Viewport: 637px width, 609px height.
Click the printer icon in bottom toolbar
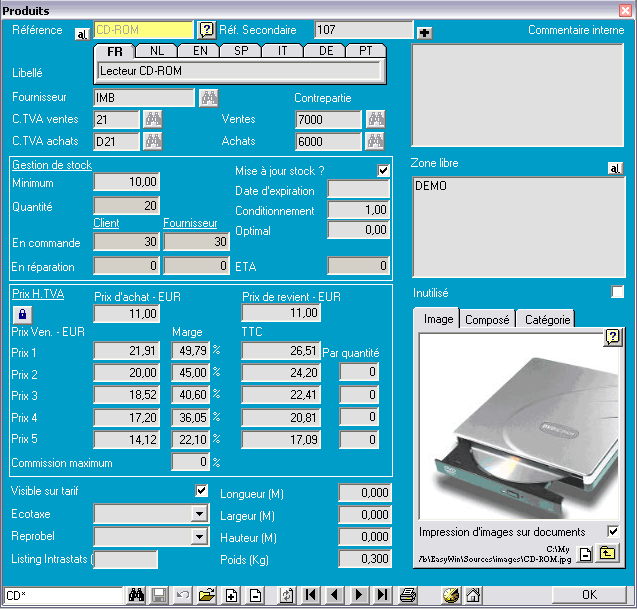408,595
